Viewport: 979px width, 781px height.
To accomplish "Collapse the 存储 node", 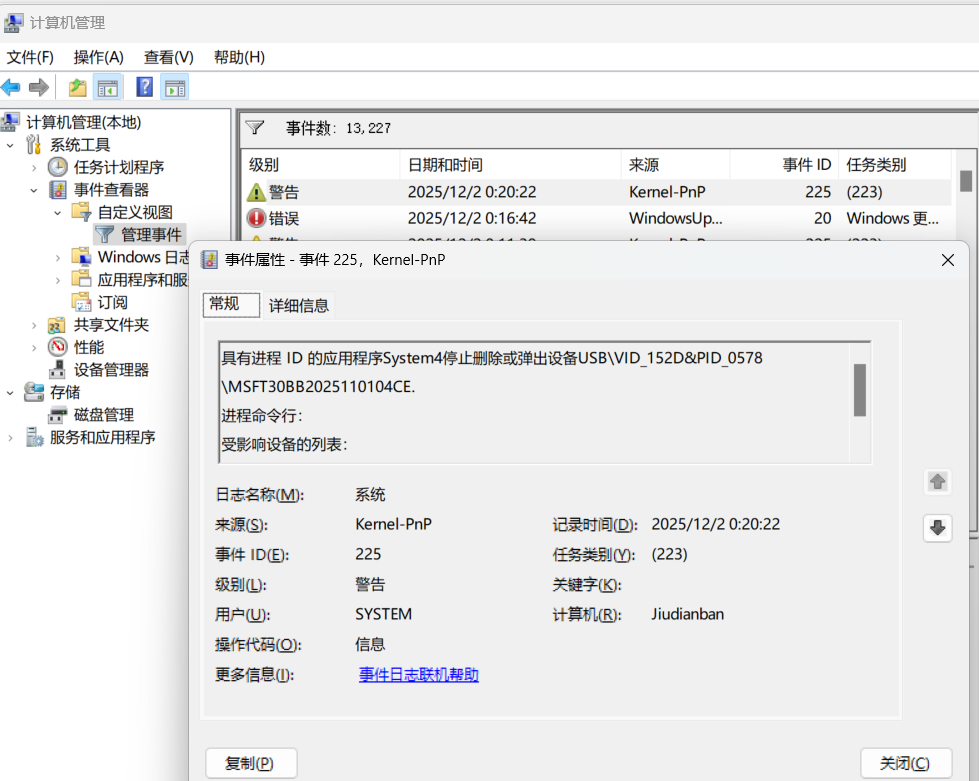I will click(x=10, y=392).
